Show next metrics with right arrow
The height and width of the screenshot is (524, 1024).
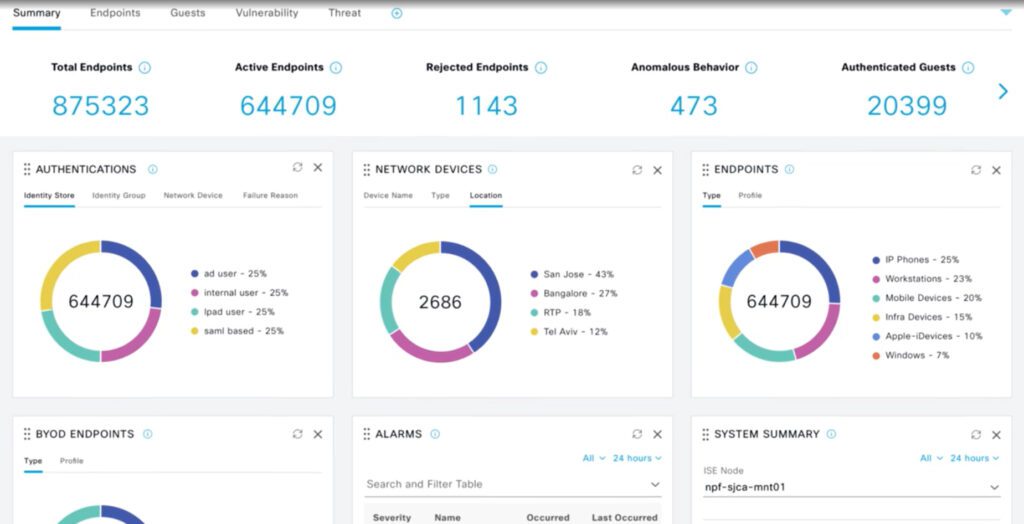point(1003,91)
